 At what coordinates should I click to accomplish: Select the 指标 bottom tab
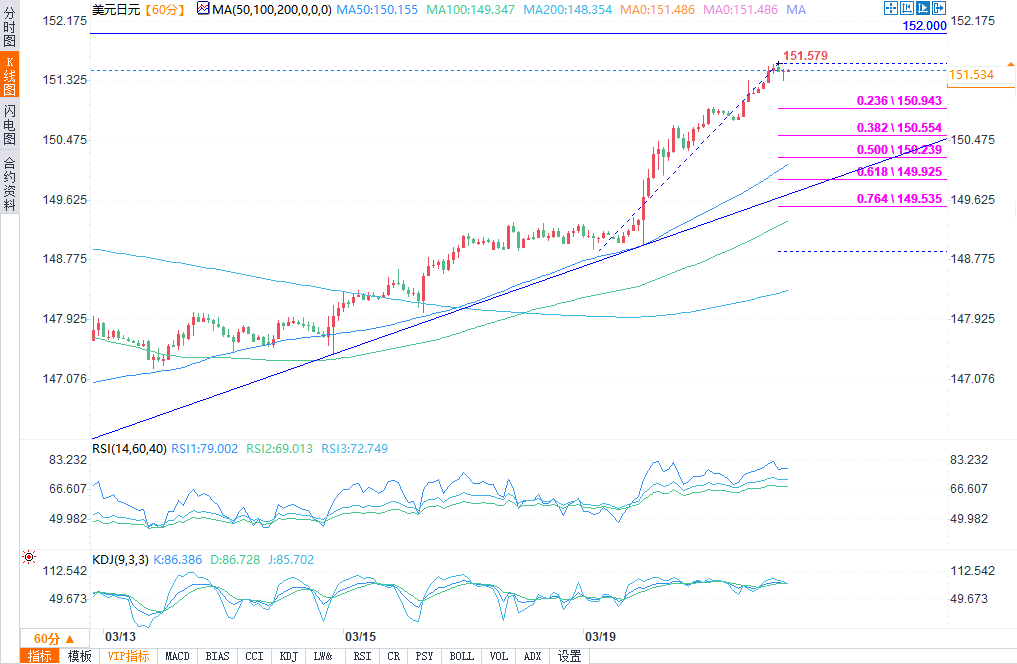40,656
